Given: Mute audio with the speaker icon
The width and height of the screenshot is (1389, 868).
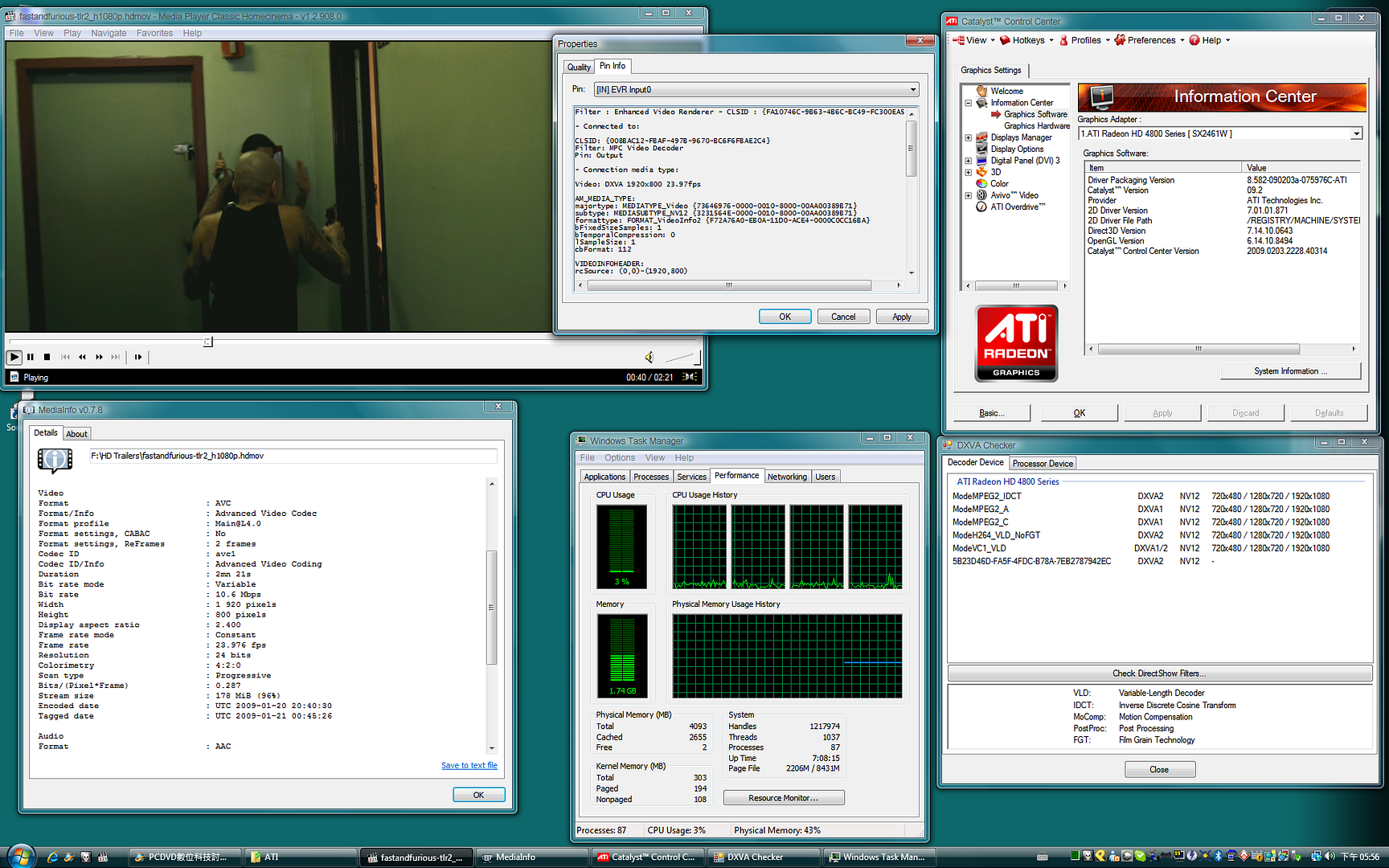Looking at the screenshot, I should pos(649,357).
